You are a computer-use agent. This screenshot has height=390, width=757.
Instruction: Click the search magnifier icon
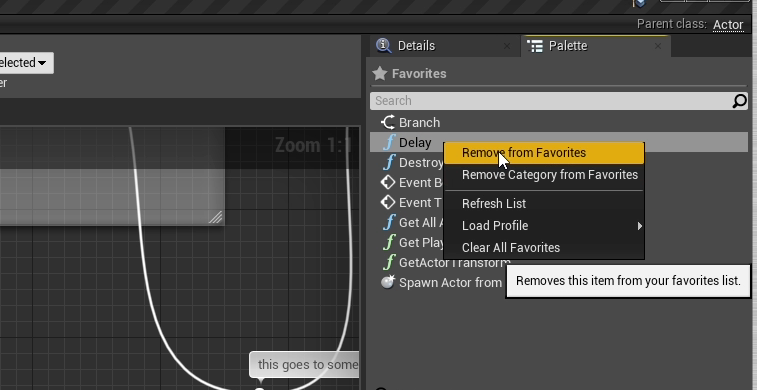pyautogui.click(x=739, y=101)
